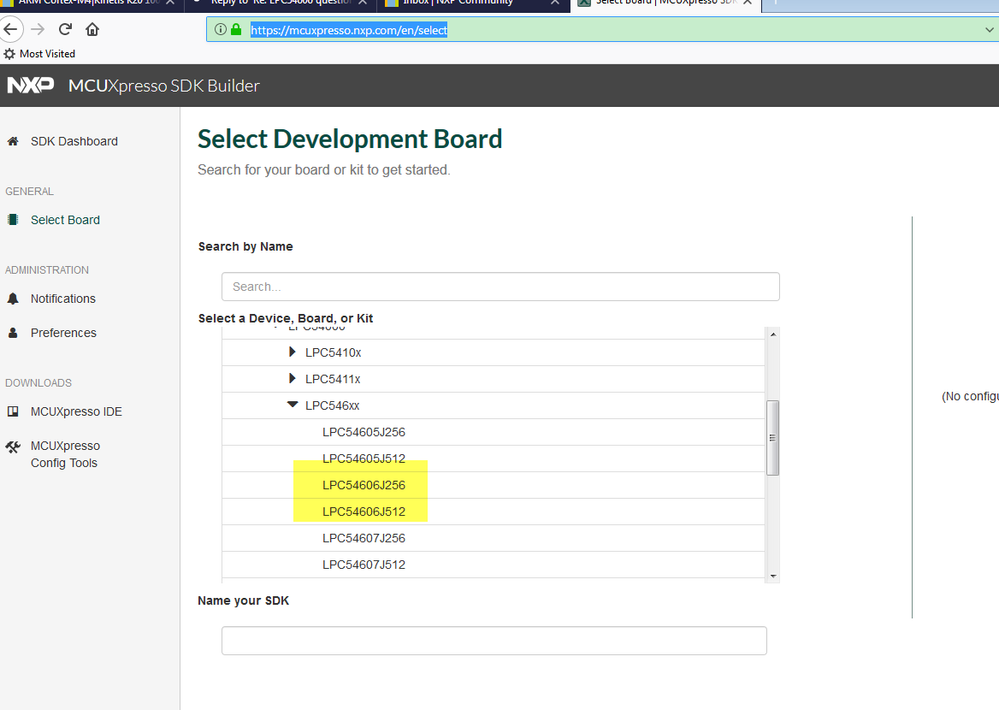Select device LPC54605J512
Viewport: 999px width, 710px height.
pyautogui.click(x=364, y=459)
